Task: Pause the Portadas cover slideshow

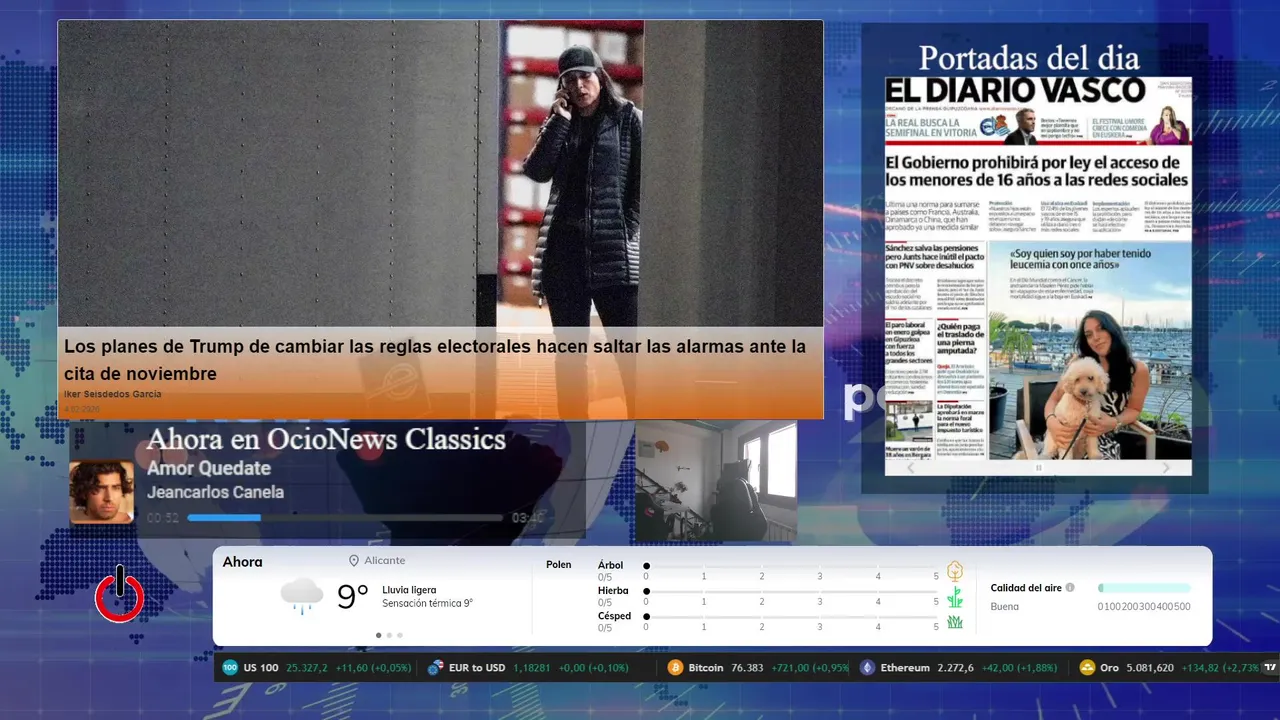Action: tap(1038, 467)
